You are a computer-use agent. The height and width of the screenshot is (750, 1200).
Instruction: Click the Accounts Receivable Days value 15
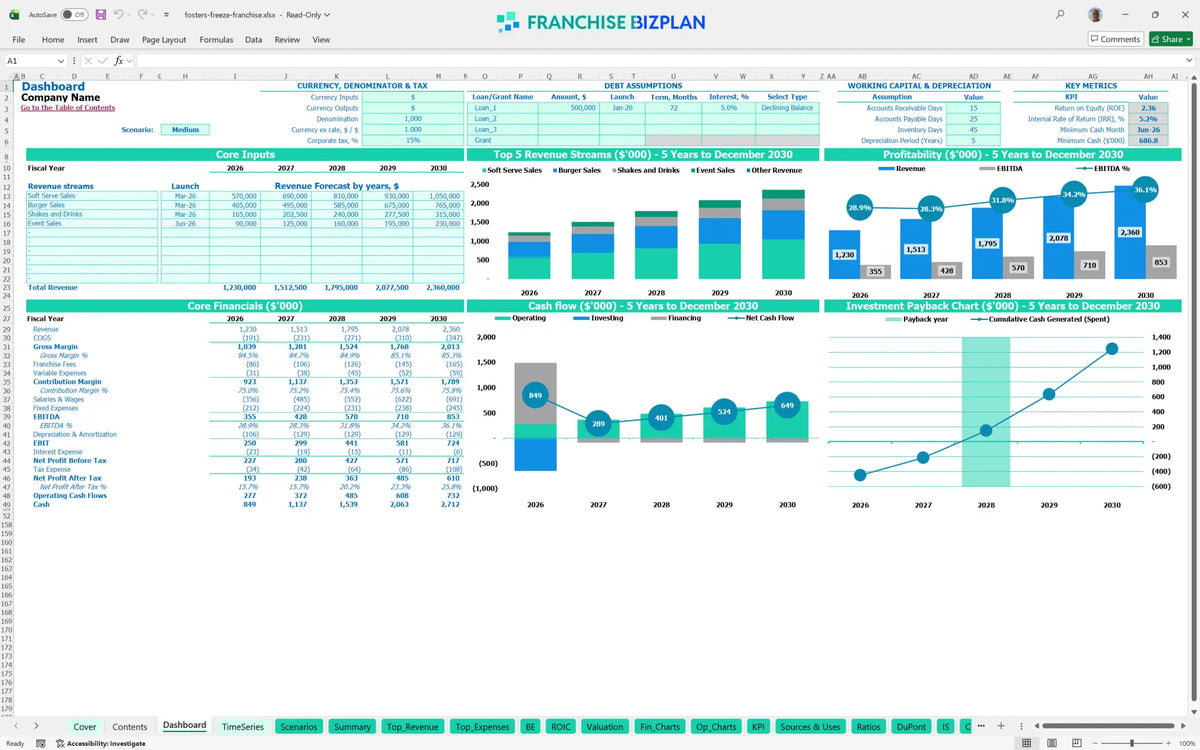[x=973, y=108]
